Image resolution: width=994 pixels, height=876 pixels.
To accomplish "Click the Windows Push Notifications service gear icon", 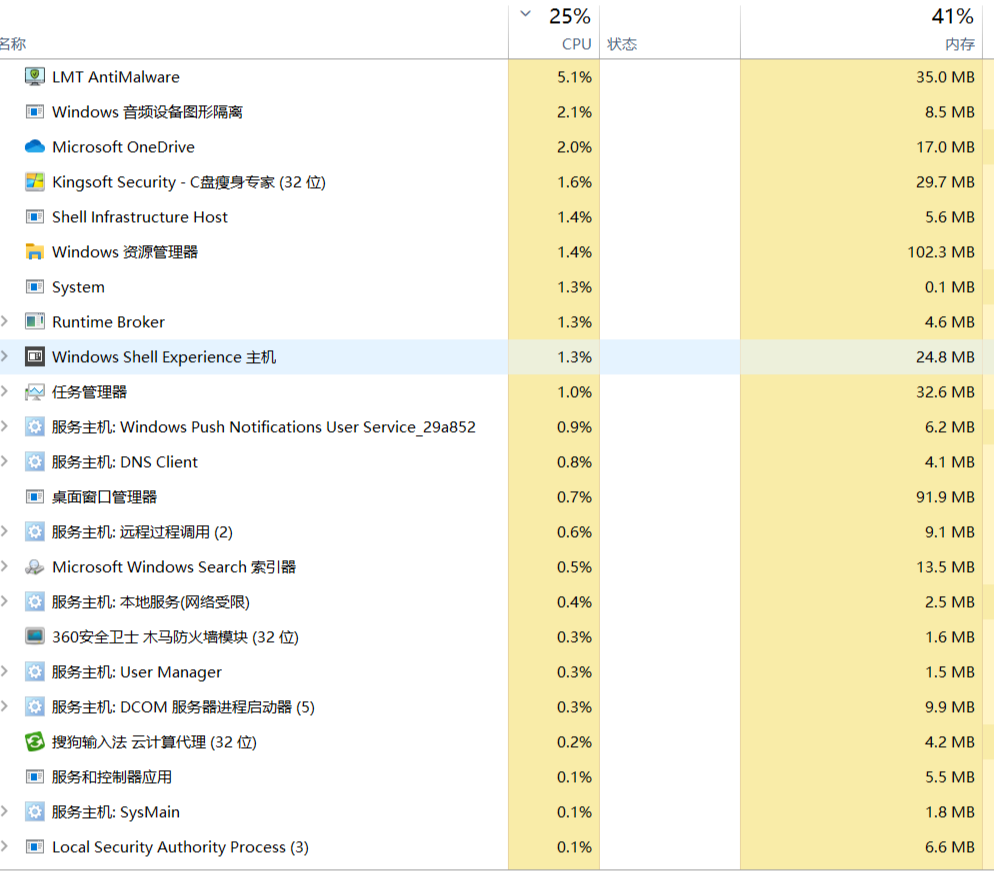I will [x=35, y=427].
